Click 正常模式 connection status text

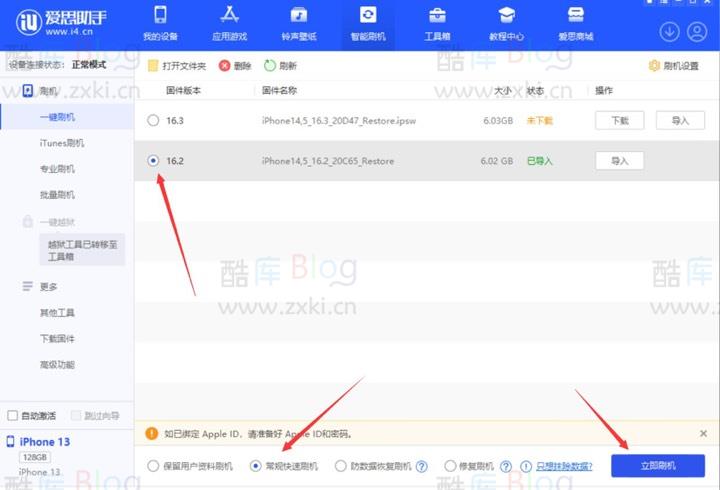point(89,65)
